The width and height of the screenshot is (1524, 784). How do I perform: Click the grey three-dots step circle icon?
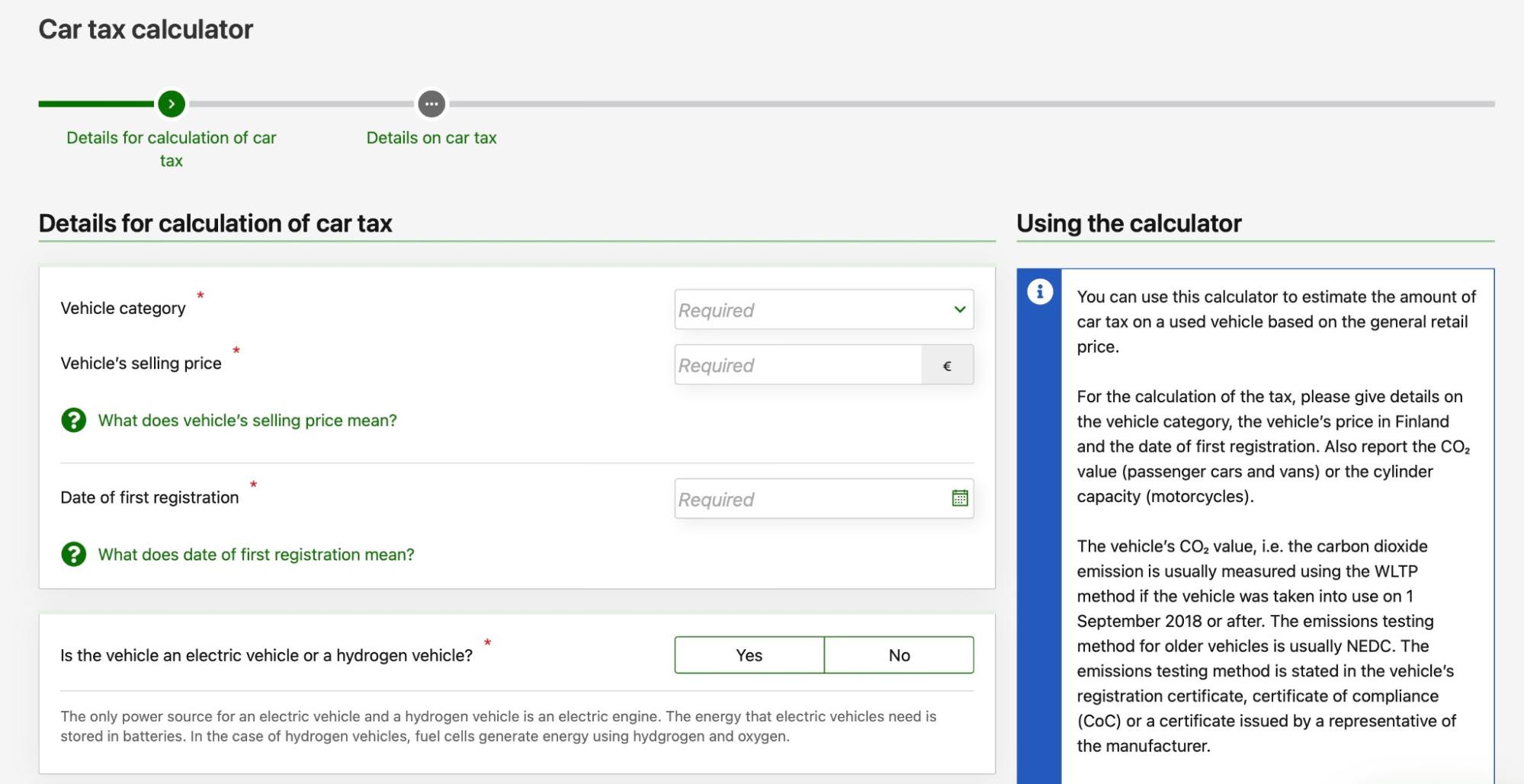432,104
